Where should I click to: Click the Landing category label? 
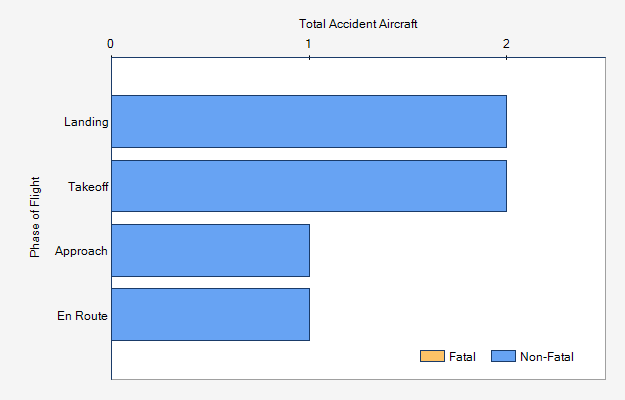tap(86, 122)
